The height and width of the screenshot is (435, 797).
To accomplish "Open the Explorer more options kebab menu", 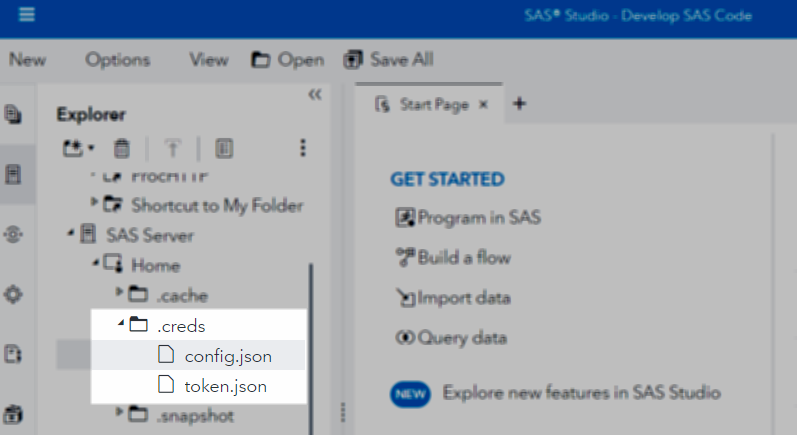I will coord(303,148).
